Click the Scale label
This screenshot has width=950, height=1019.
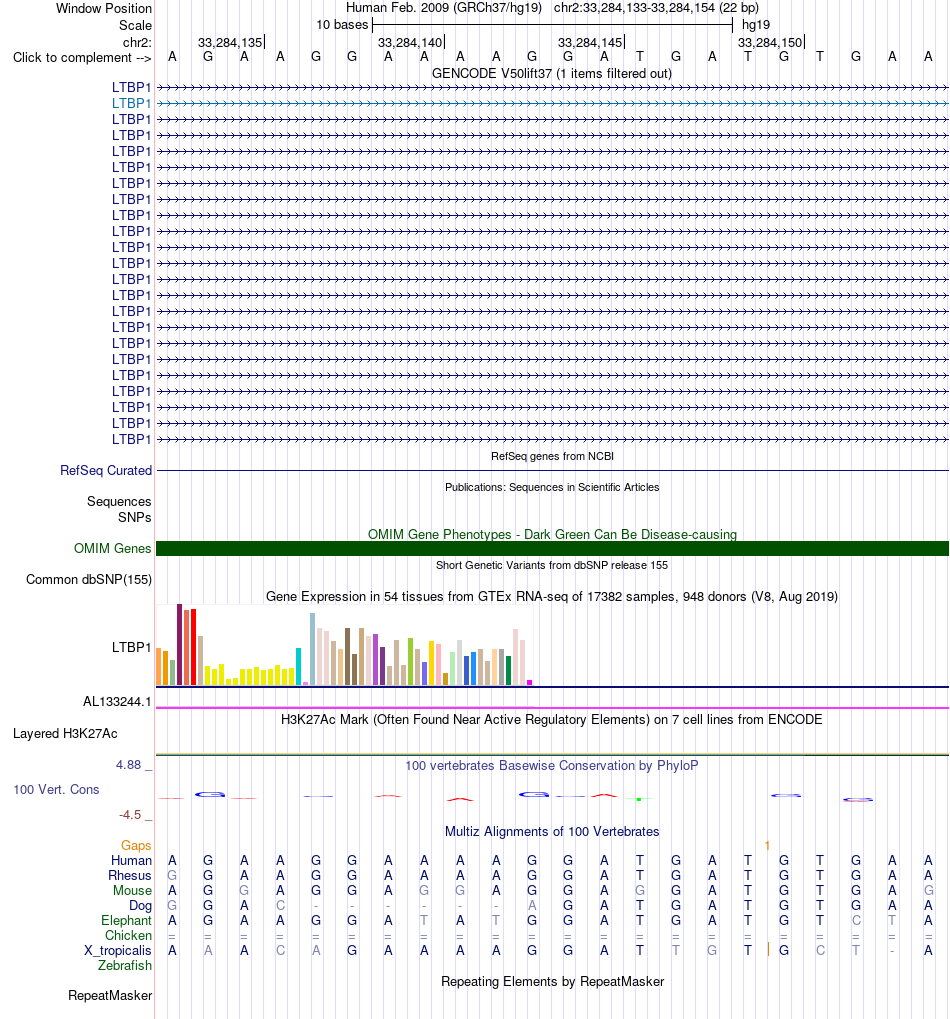pyautogui.click(x=135, y=25)
